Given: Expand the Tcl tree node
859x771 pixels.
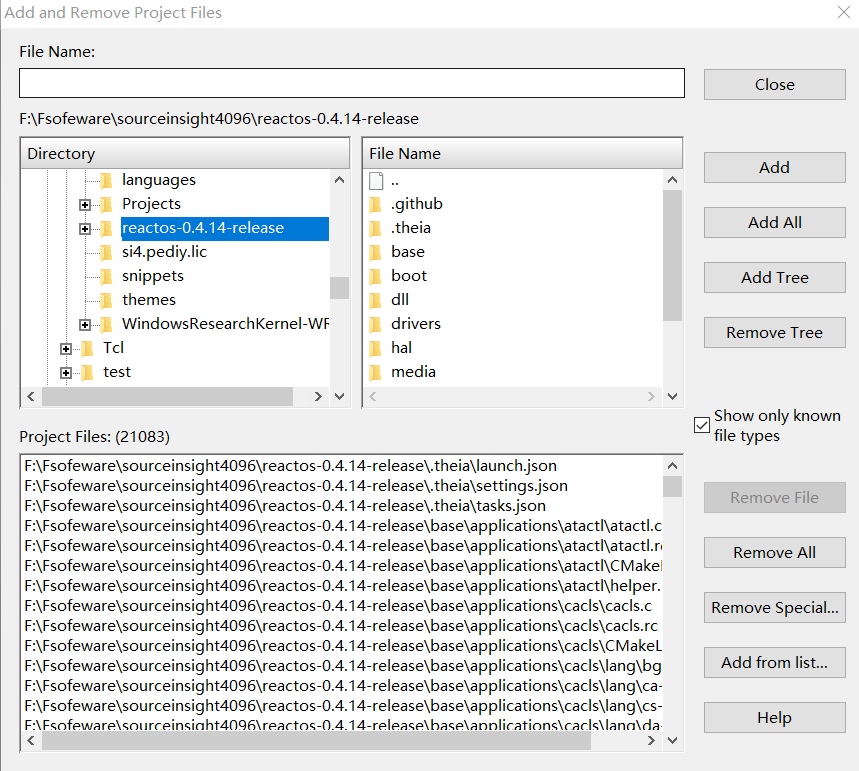Looking at the screenshot, I should click(66, 349).
